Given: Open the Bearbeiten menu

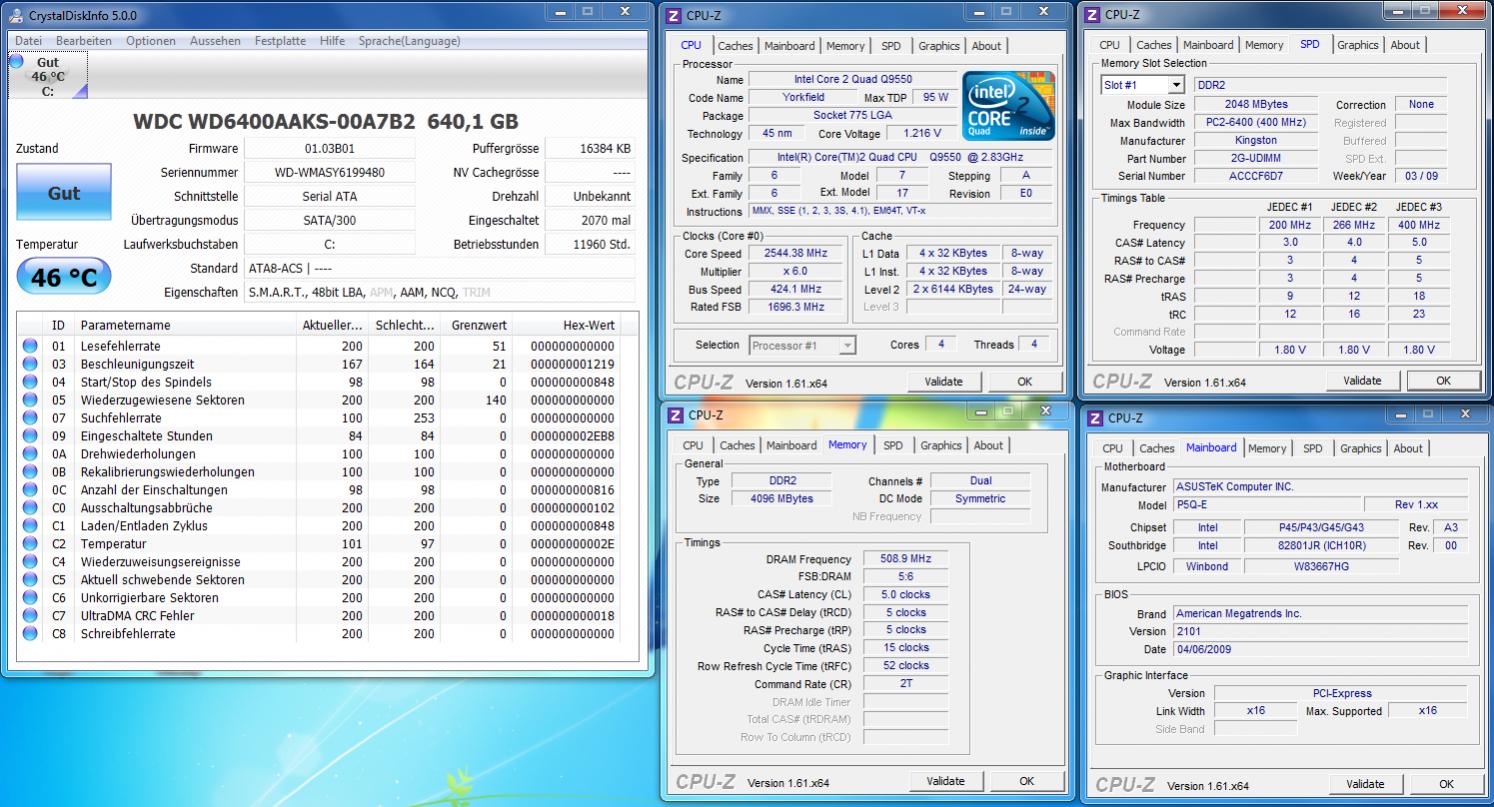Looking at the screenshot, I should pyautogui.click(x=84, y=41).
